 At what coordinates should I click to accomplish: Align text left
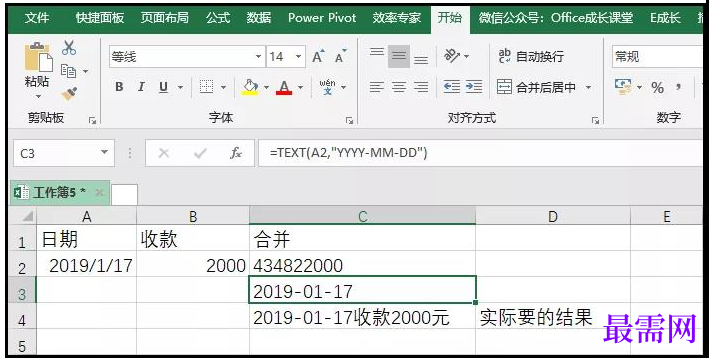[x=377, y=87]
